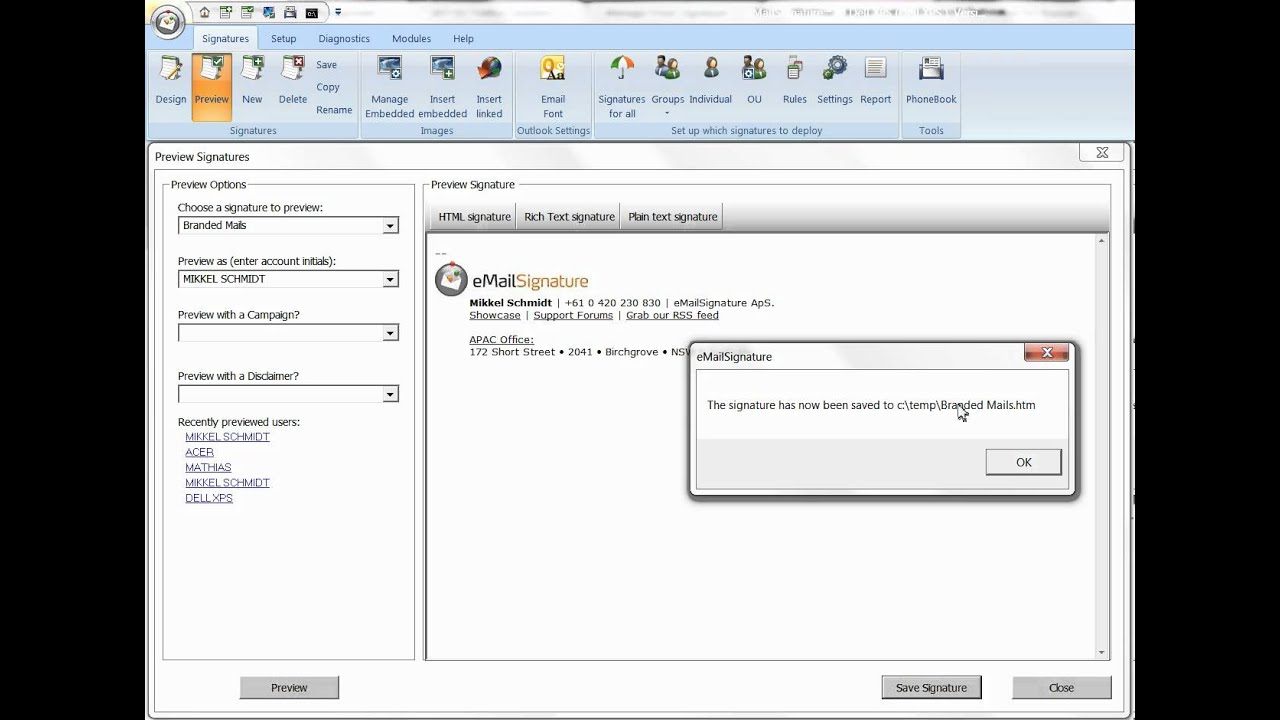Click the command prompt icon in quick access toolbar
Screen dimensions: 1280x720
click(312, 13)
